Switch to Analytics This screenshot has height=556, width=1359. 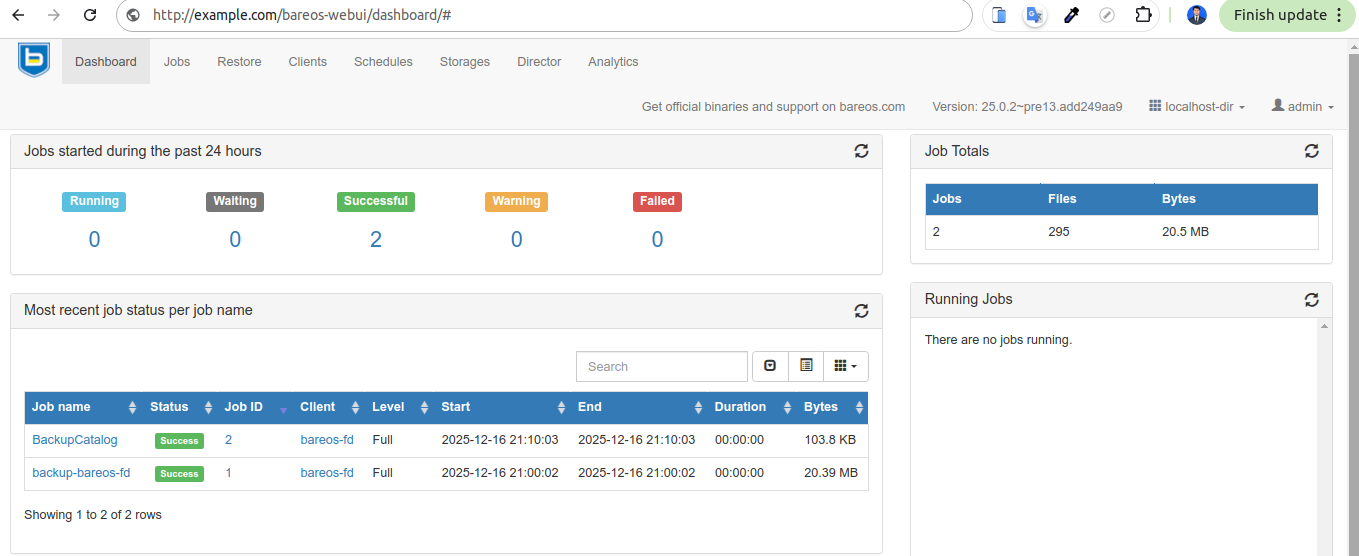613,61
